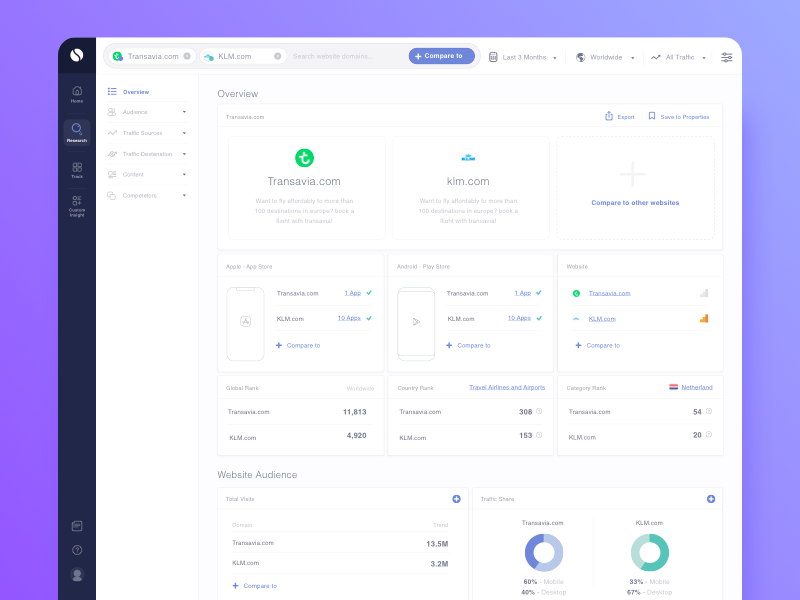Open the Home section in the sidebar
800x600 pixels.
click(77, 94)
